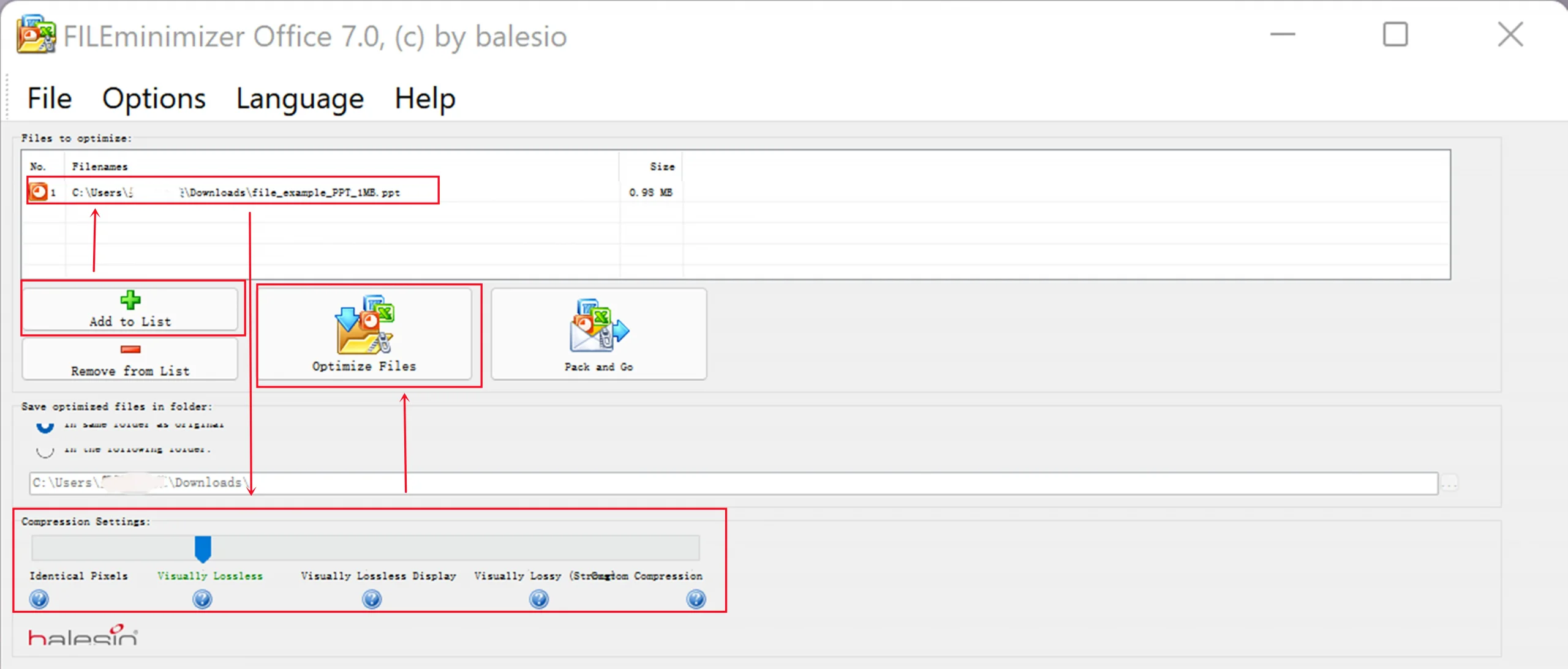1568x669 pixels.
Task: Open the Help menu
Action: click(425, 99)
